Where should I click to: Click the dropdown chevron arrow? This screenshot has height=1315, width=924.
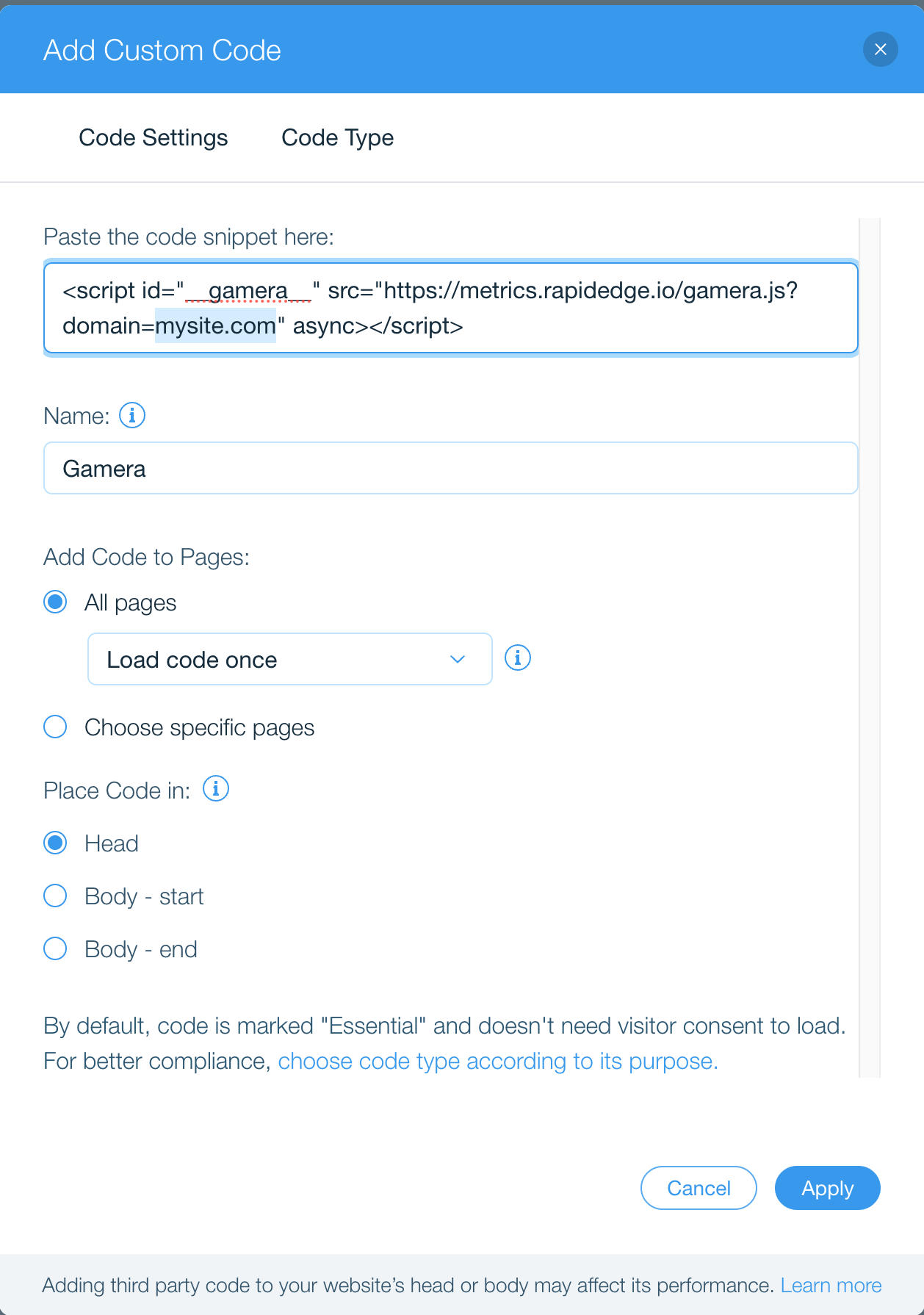pos(458,660)
